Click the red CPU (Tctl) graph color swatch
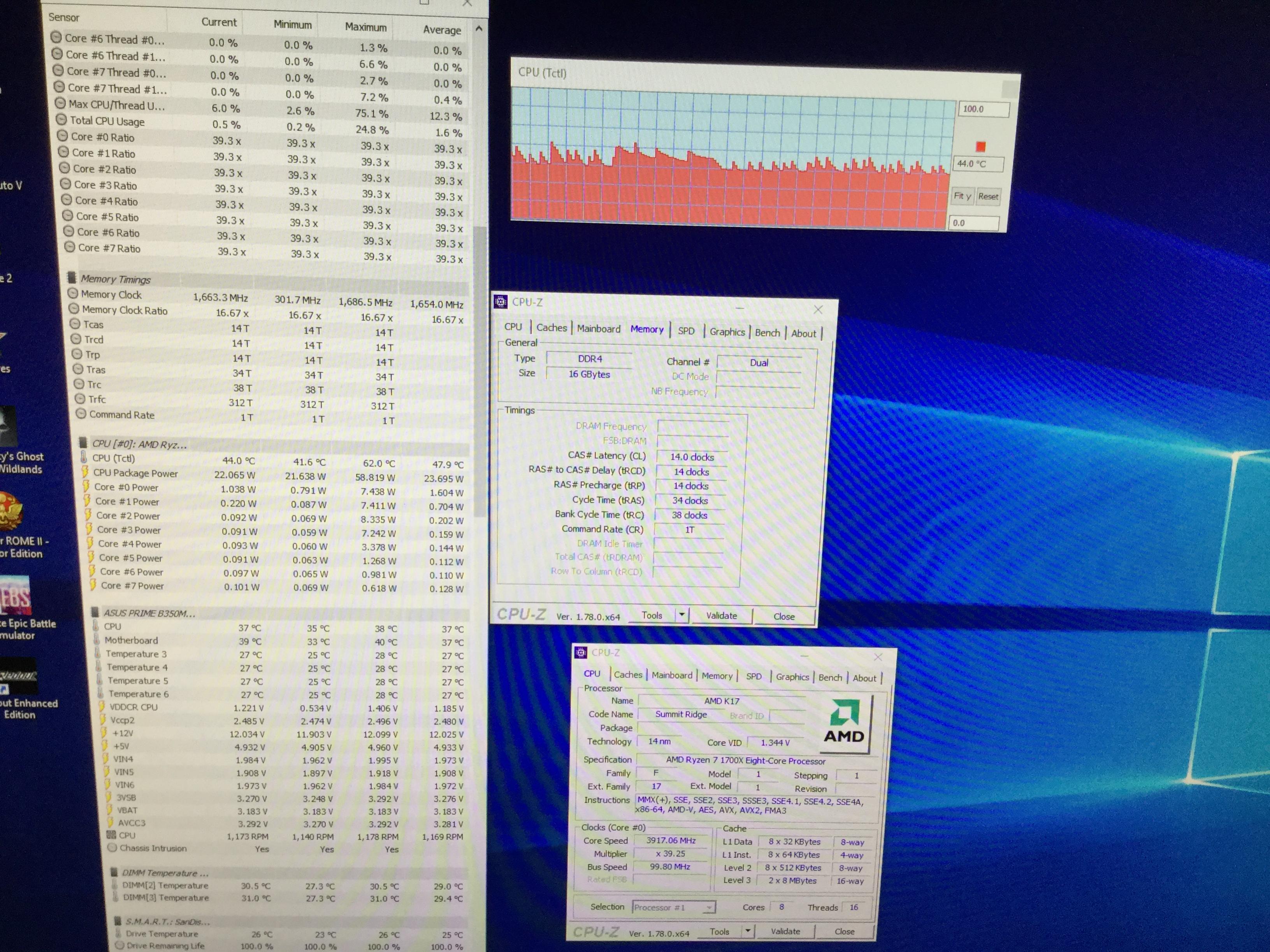This screenshot has width=1270, height=952. click(981, 146)
